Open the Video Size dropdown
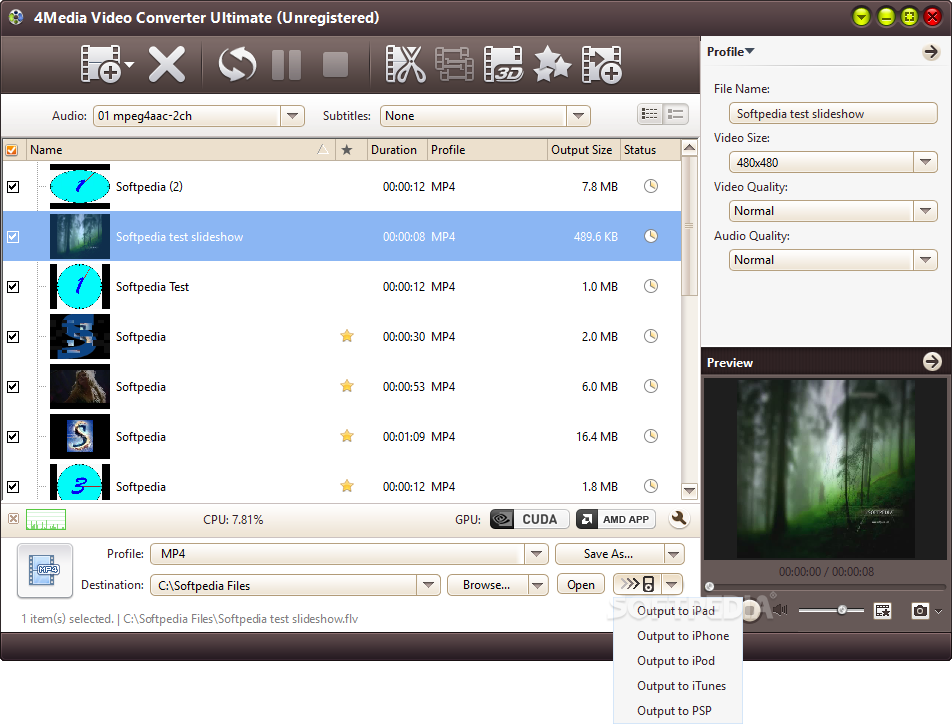 click(x=925, y=162)
